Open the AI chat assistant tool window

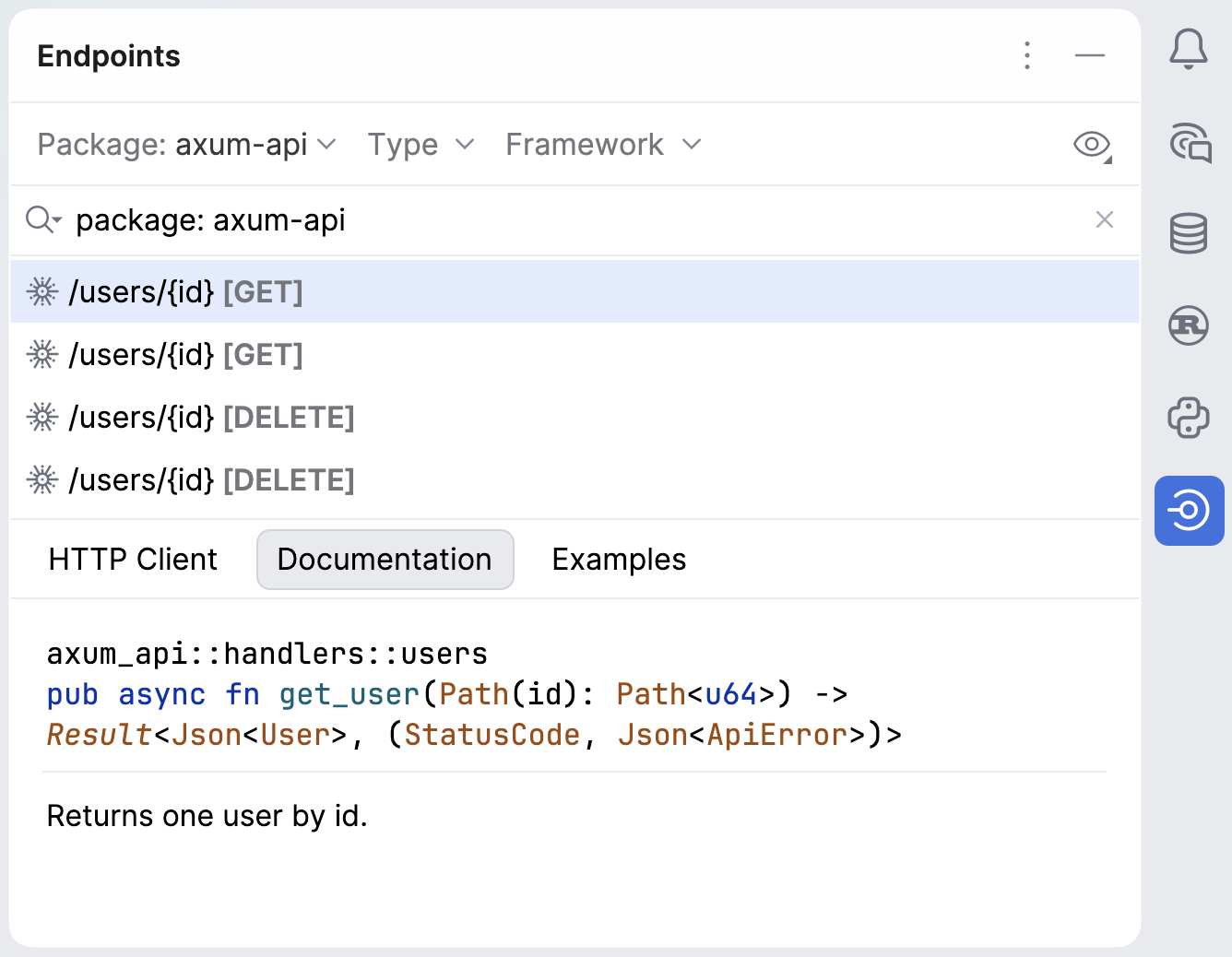1190,143
